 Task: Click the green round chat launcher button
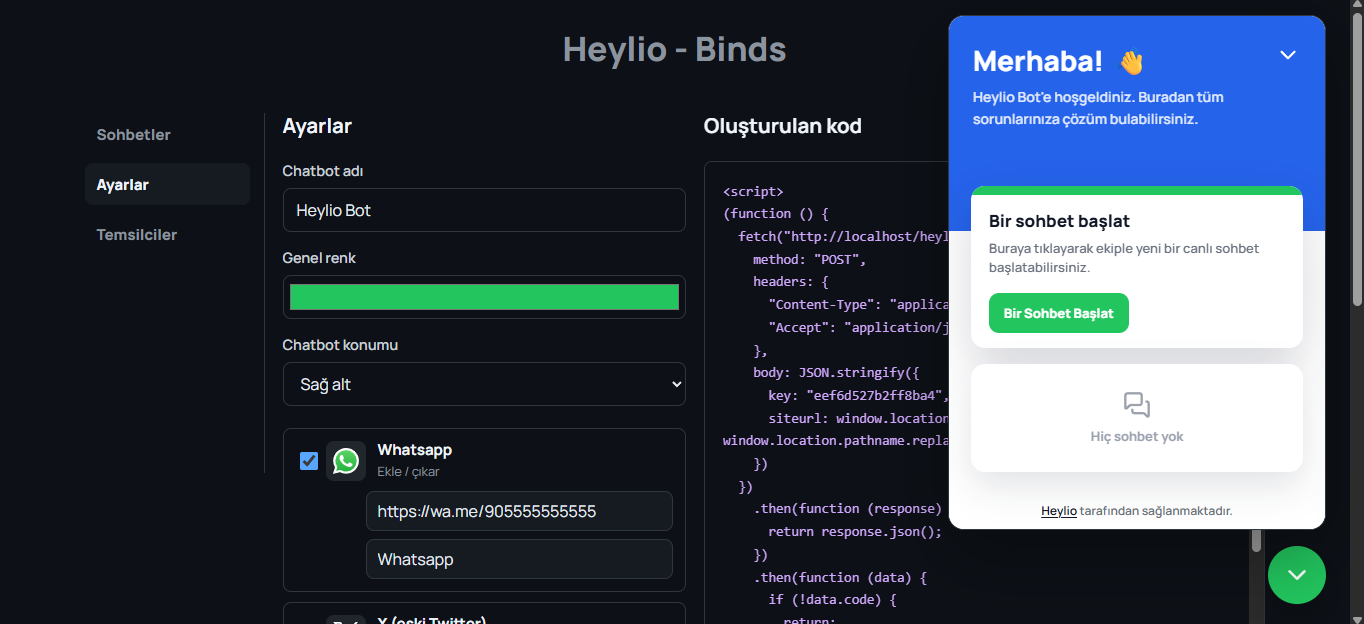(x=1297, y=575)
